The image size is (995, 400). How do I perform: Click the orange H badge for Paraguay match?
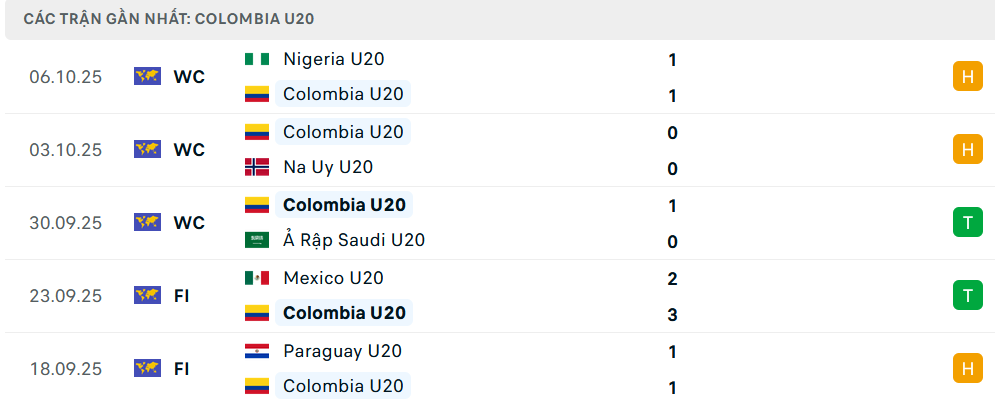tap(967, 368)
